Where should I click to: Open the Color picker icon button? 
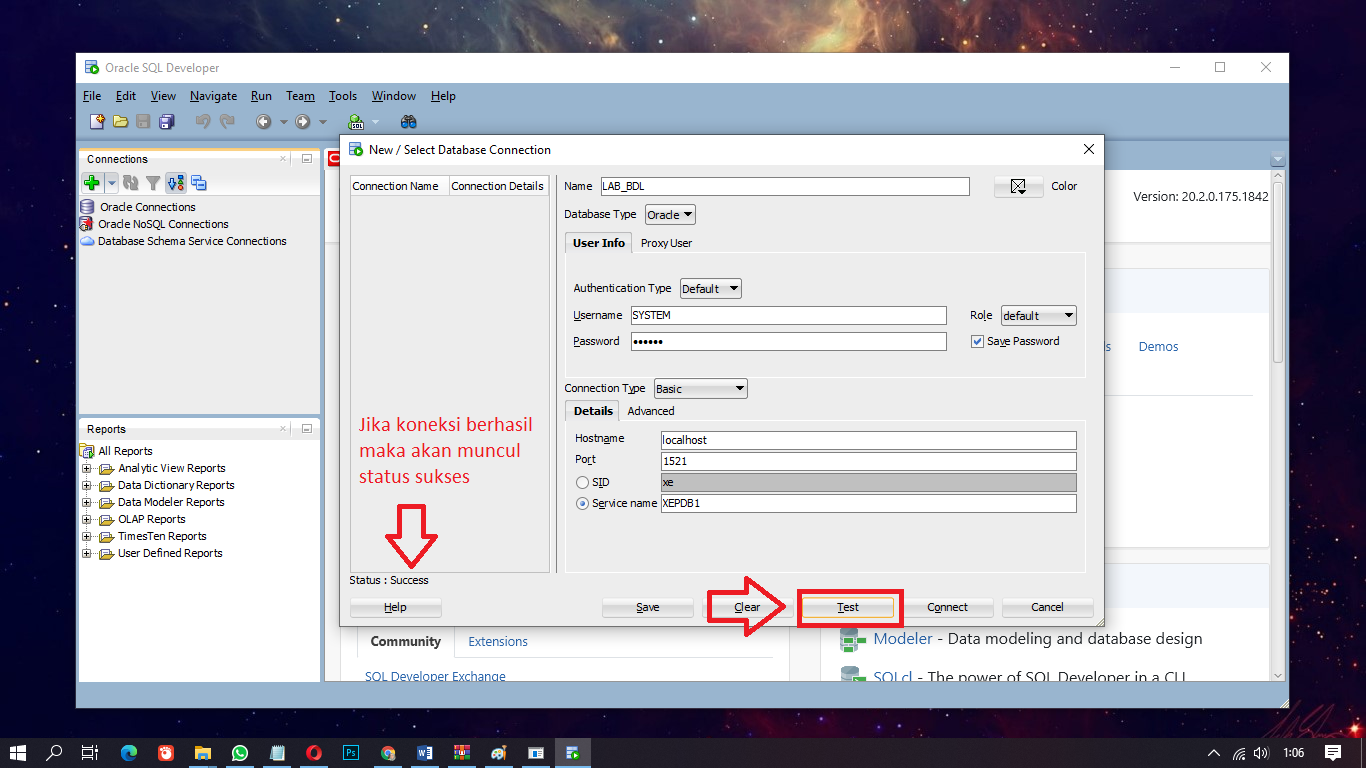pyautogui.click(x=1019, y=187)
